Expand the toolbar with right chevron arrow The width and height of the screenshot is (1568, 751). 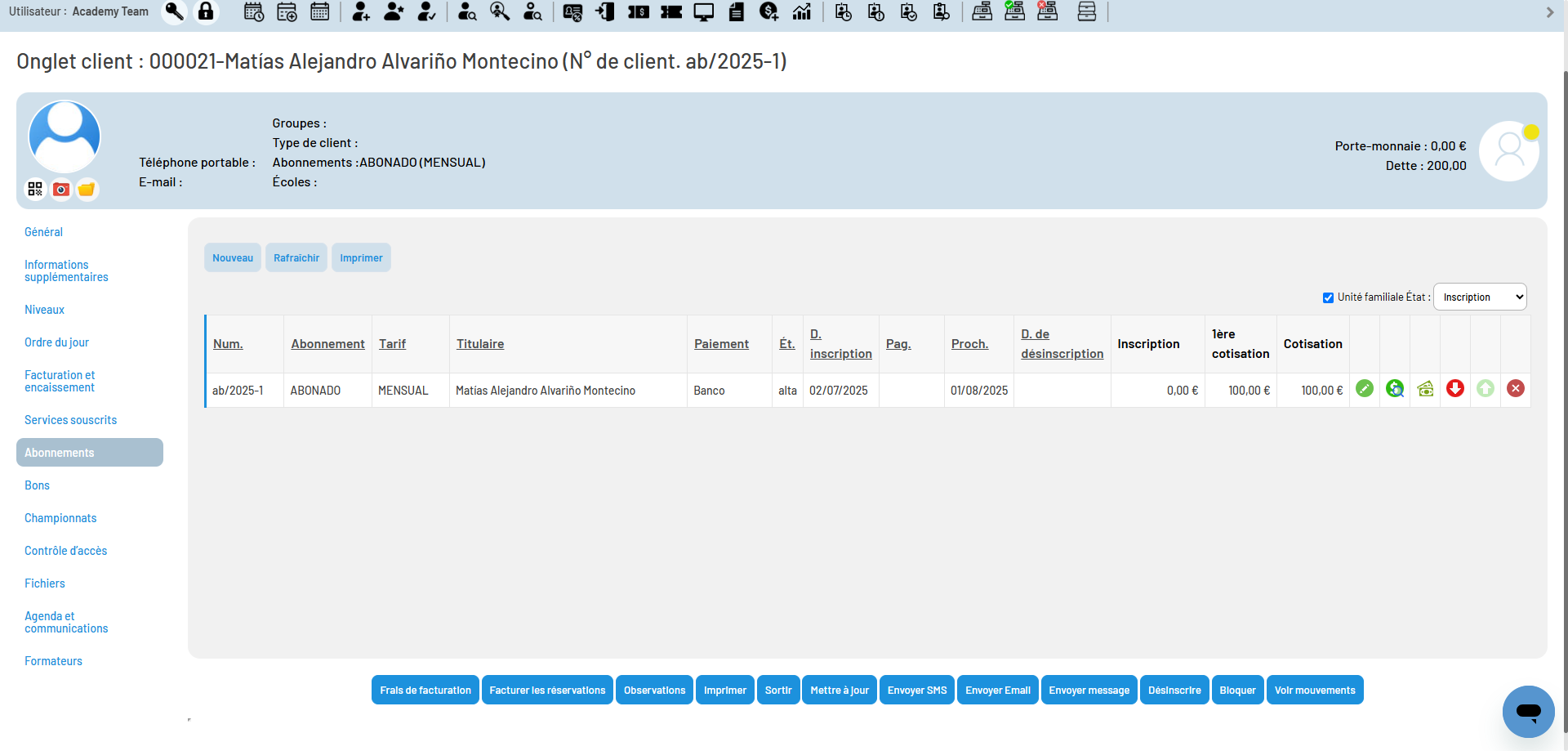1550,12
